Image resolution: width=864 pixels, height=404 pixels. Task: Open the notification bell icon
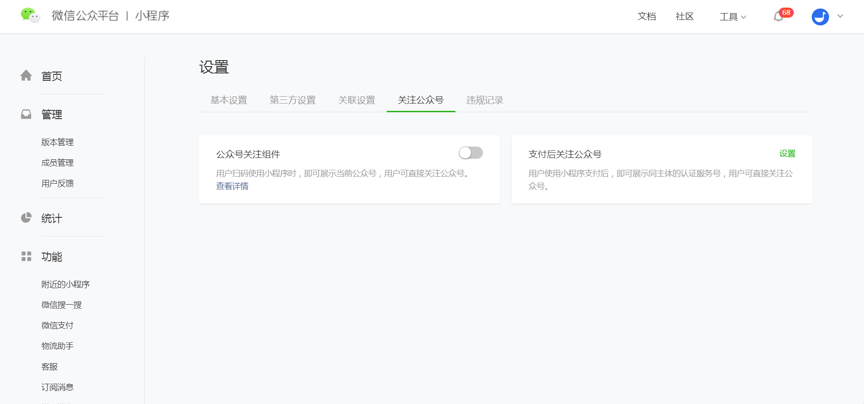[x=778, y=17]
